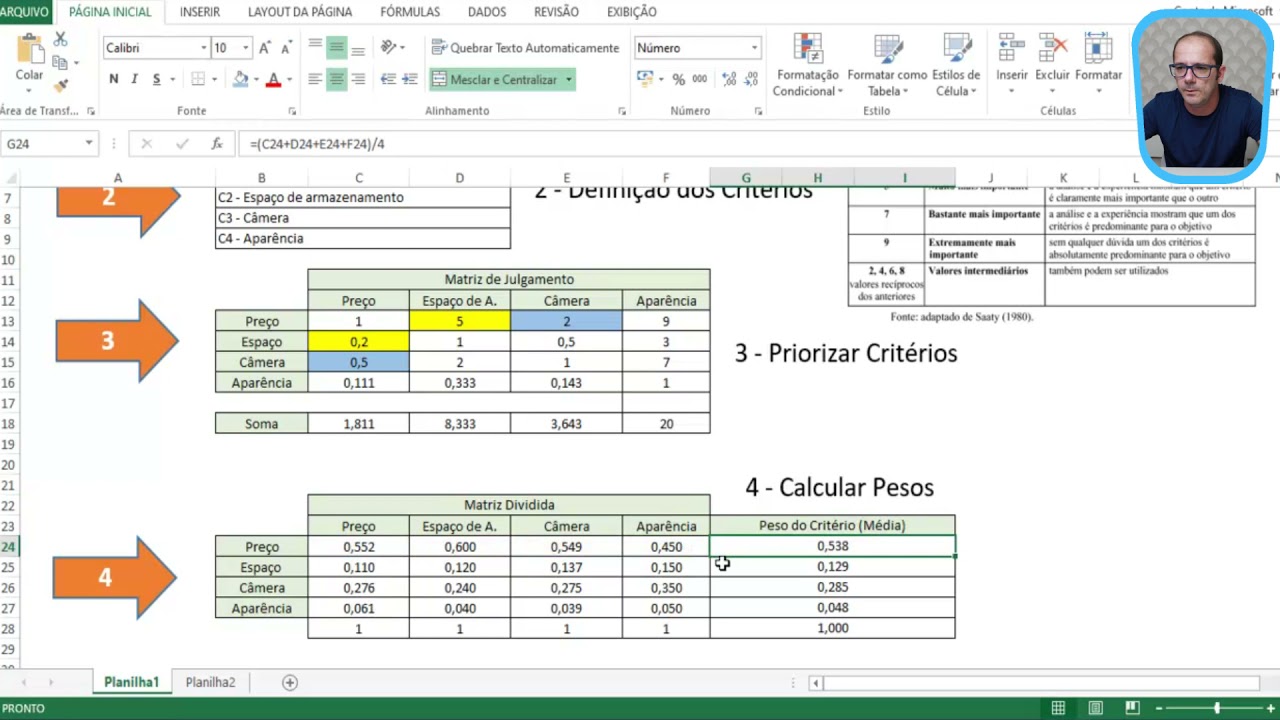Open the Calibri font name dropdown

203,48
